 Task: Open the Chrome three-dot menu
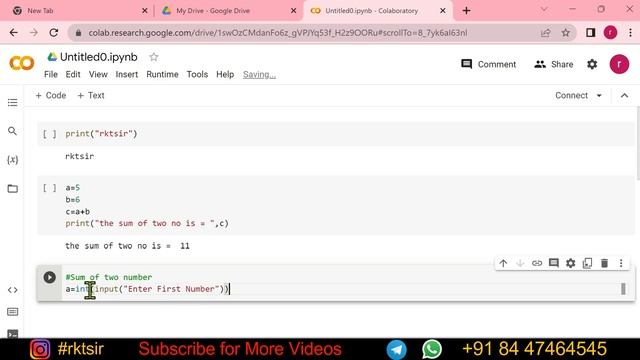pyautogui.click(x=630, y=33)
